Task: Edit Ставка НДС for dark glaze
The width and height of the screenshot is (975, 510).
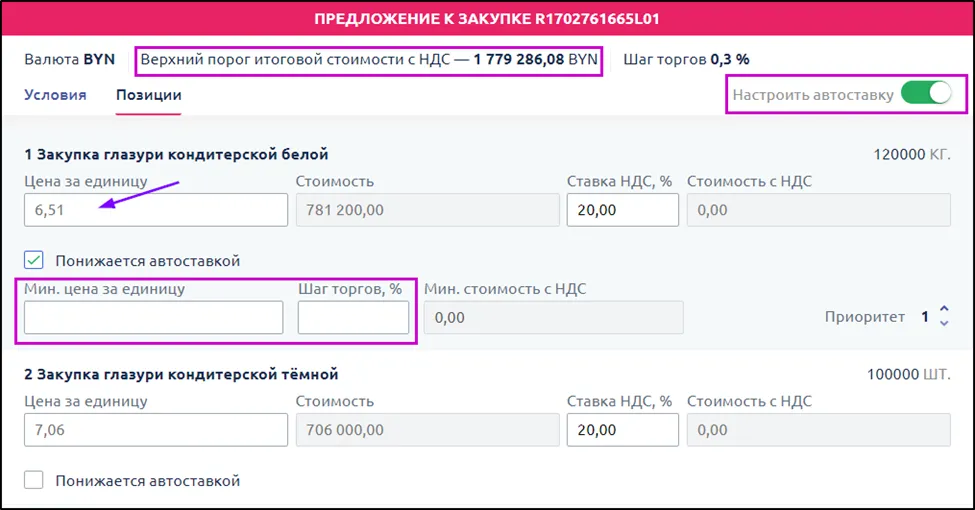Action: pyautogui.click(x=622, y=430)
